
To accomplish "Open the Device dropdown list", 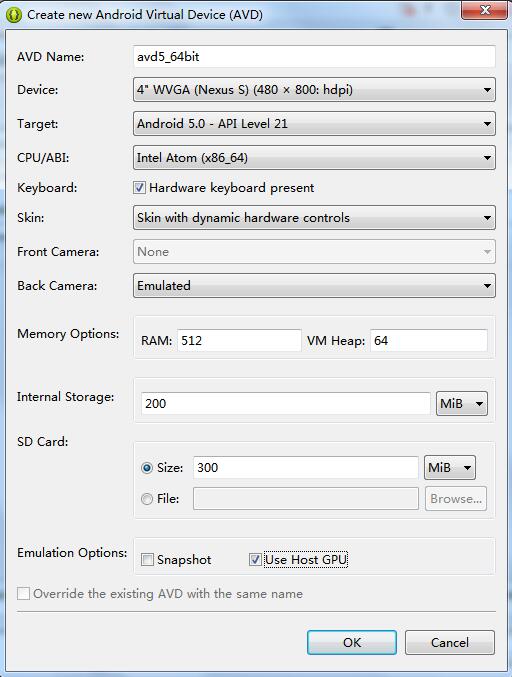I will pyautogui.click(x=314, y=90).
